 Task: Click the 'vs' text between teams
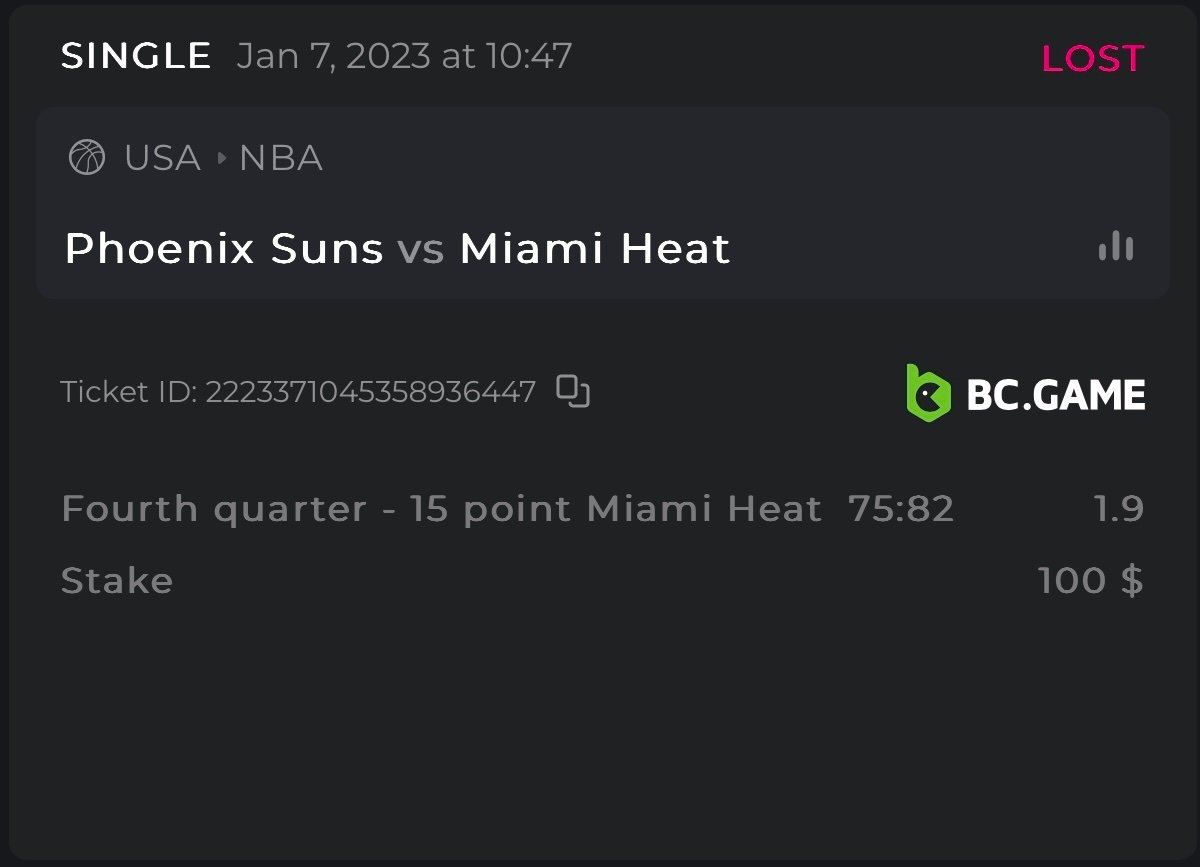tap(421, 248)
